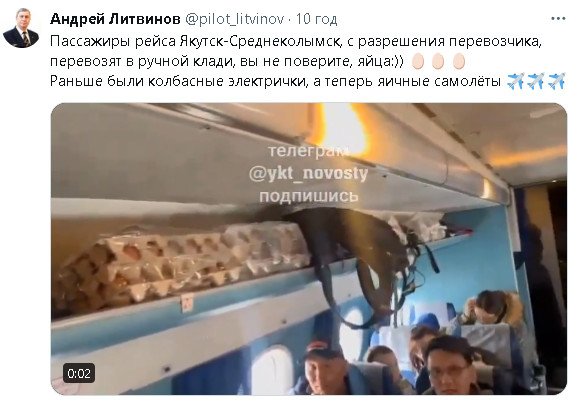Click the second egg emoji in tweet
The height and width of the screenshot is (404, 584).
click(x=438, y=61)
